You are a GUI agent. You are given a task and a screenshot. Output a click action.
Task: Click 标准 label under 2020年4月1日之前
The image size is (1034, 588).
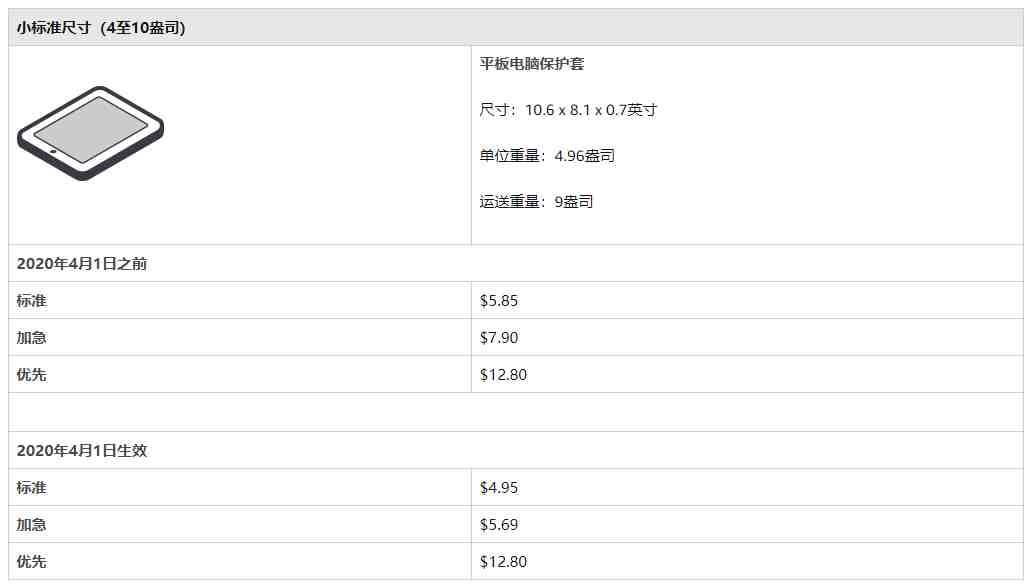32,301
